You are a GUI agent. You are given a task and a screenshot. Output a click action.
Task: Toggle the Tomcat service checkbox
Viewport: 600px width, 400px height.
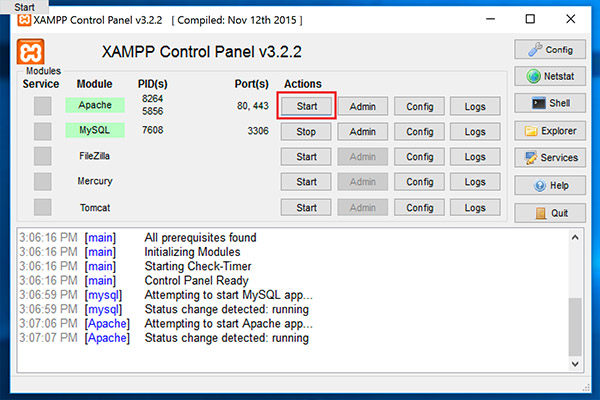[42, 207]
